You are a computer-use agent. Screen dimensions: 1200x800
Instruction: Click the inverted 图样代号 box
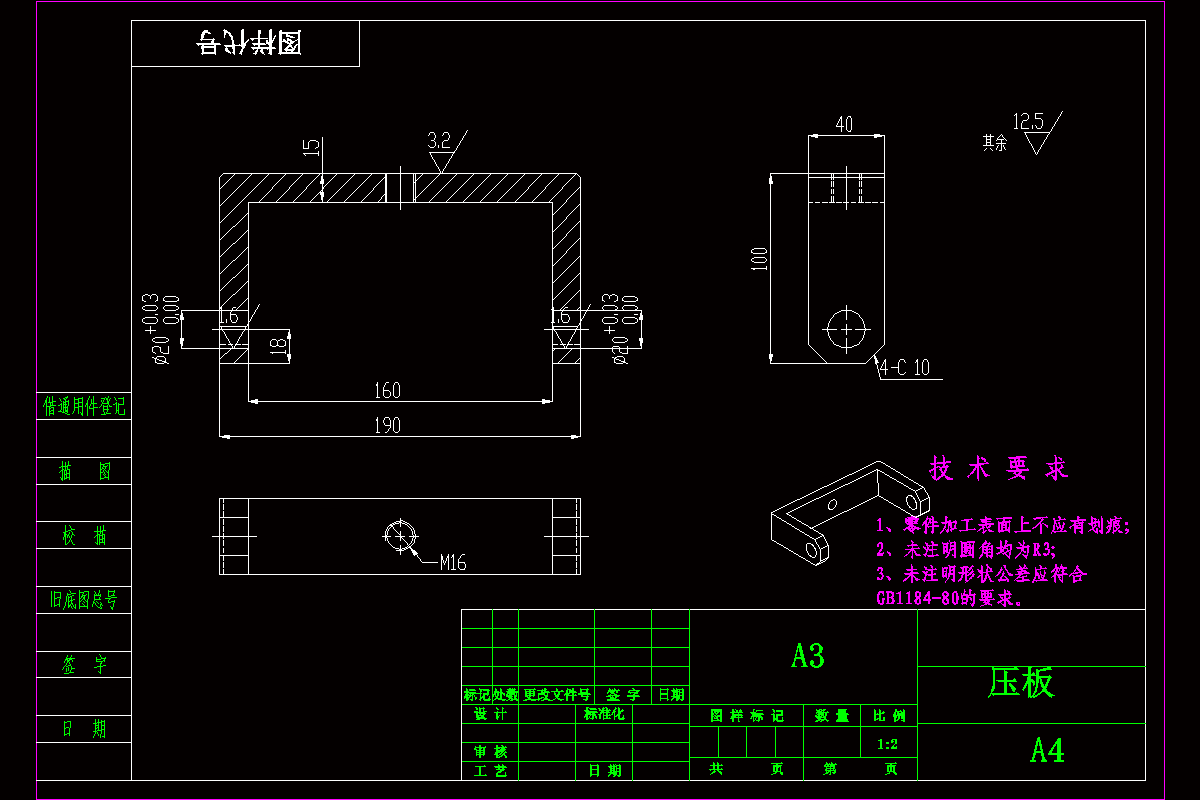[x=245, y=44]
